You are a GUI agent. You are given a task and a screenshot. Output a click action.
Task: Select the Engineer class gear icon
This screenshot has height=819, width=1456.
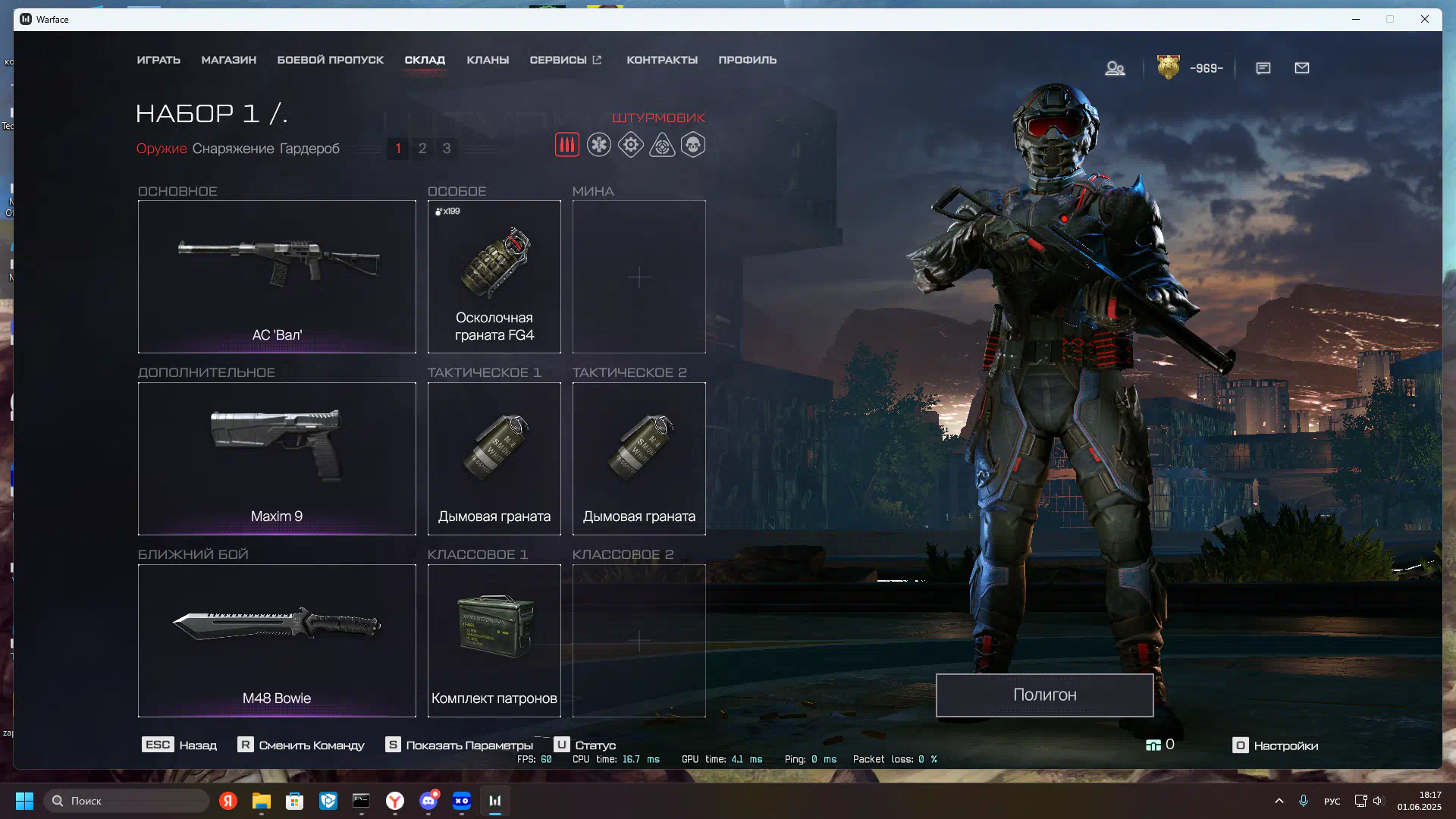tap(630, 145)
